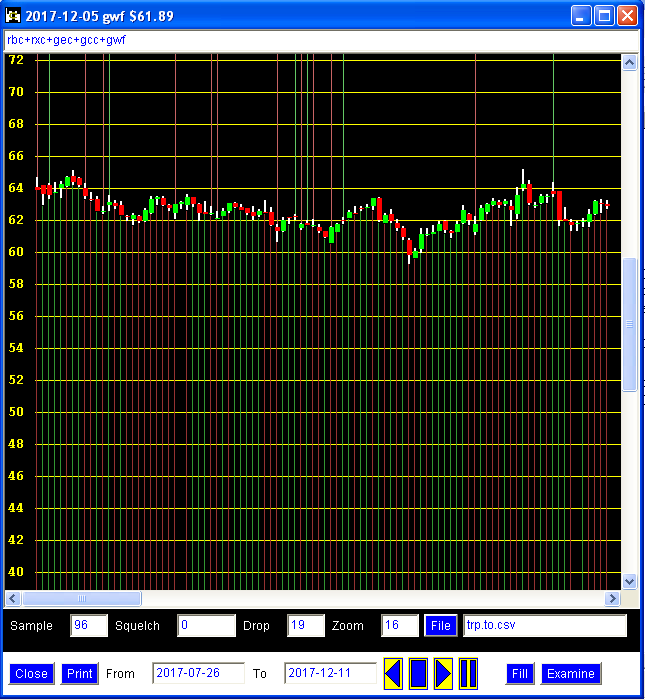Click the Close button

click(x=32, y=674)
